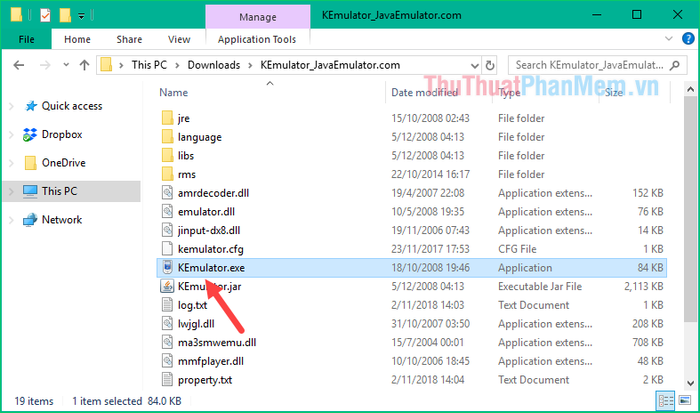The width and height of the screenshot is (700, 413).
Task: Select the file name kemulator.cfg
Action: point(211,249)
